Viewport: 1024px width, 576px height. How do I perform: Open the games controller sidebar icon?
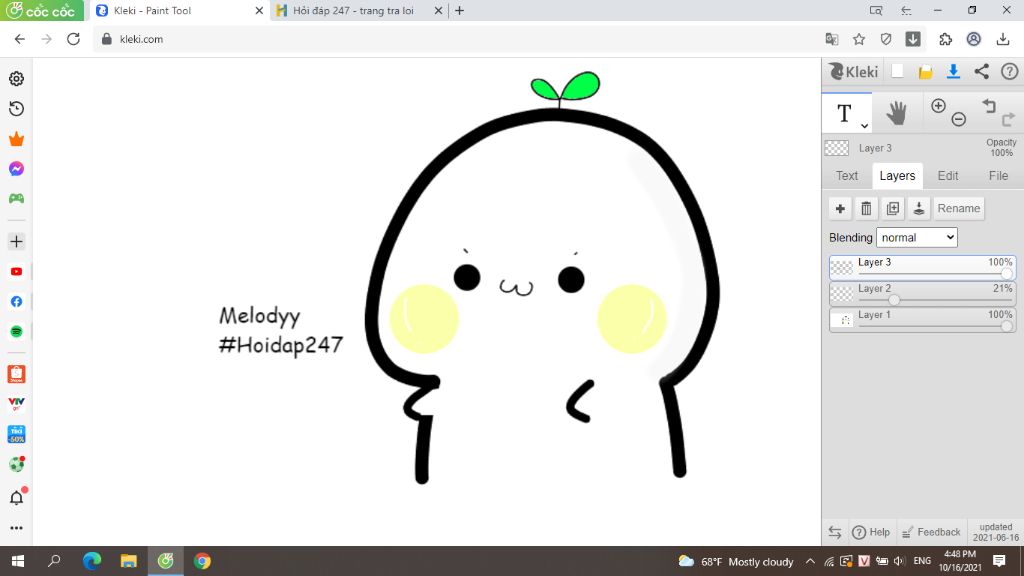(16, 199)
